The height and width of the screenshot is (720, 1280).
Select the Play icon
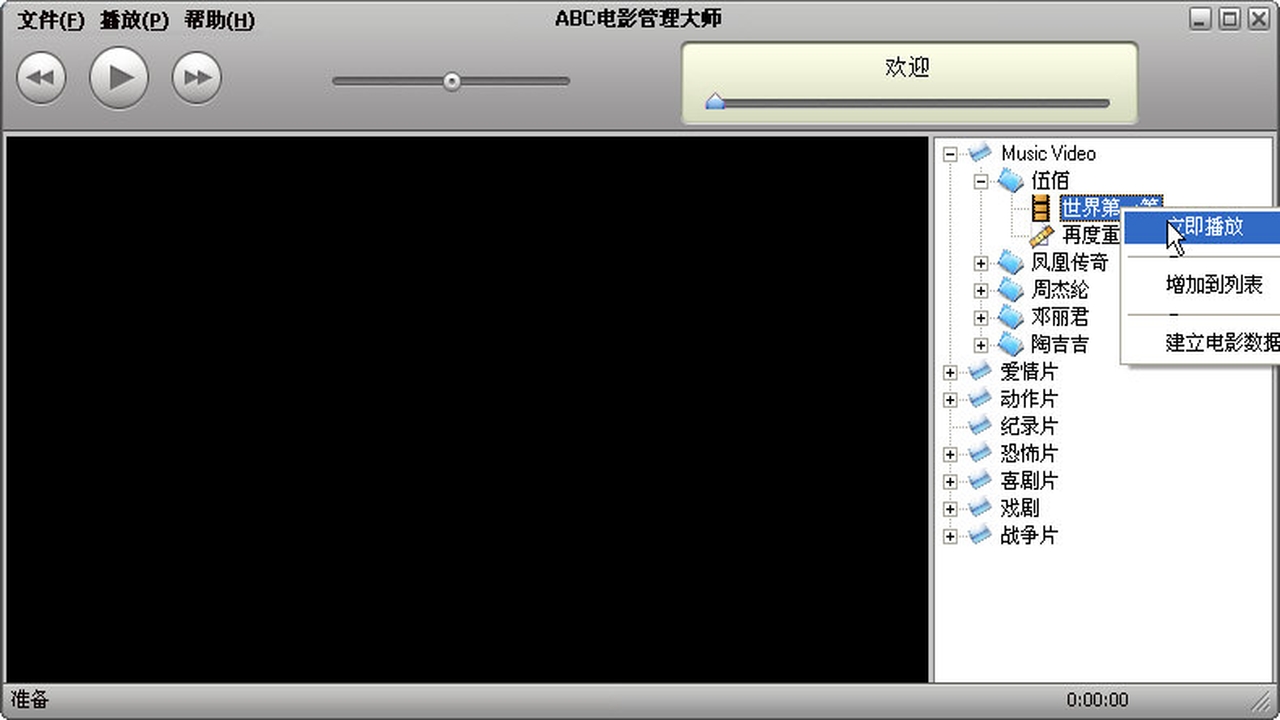tap(118, 77)
